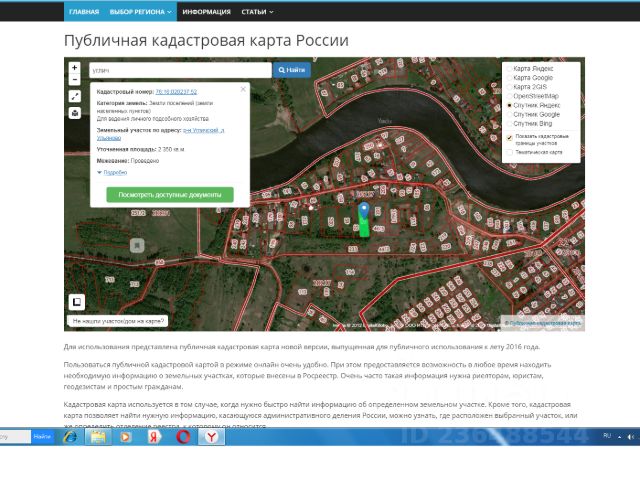Select OpenStreetMap as the base layer
Viewport: 640px width, 480px height.
[x=509, y=95]
